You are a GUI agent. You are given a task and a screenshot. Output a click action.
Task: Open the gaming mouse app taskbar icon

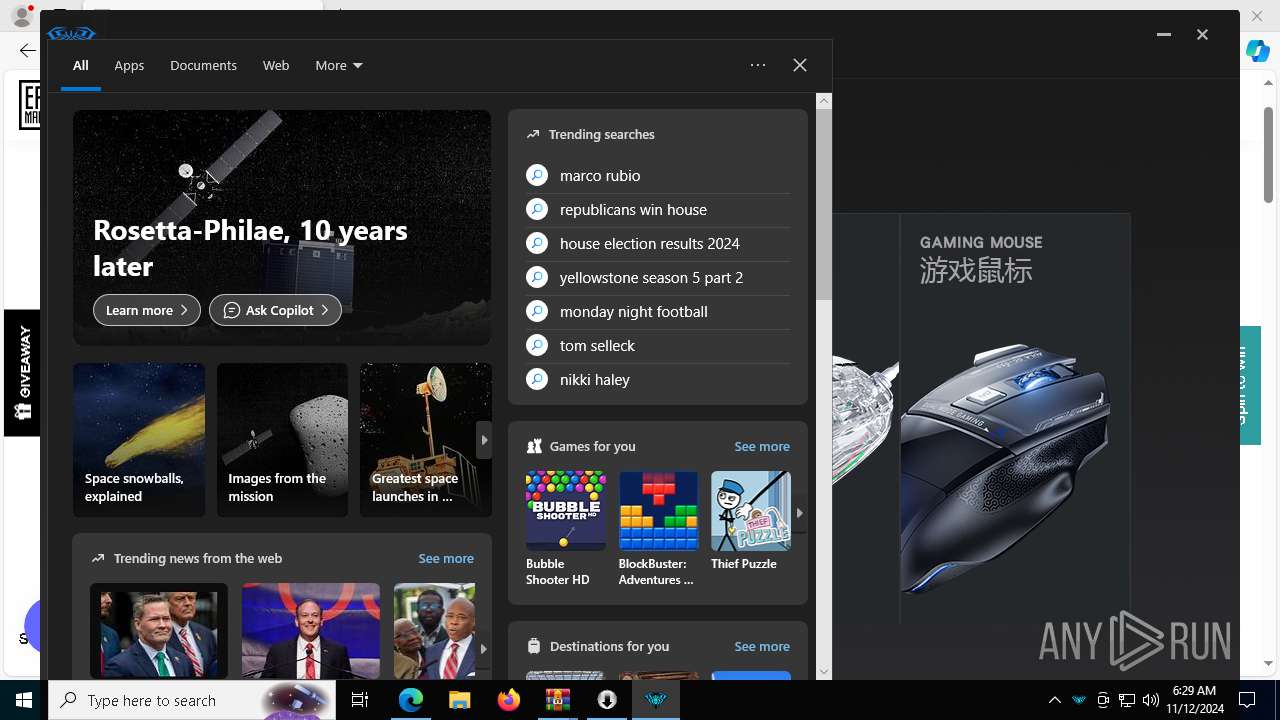655,700
